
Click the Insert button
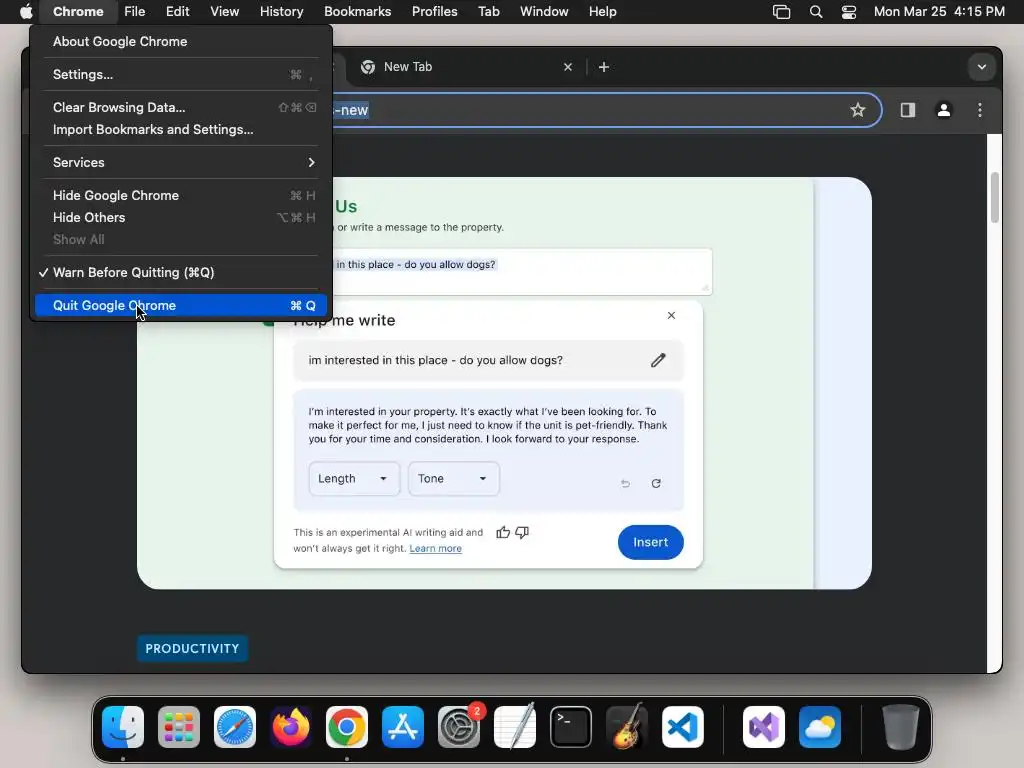pyautogui.click(x=650, y=542)
